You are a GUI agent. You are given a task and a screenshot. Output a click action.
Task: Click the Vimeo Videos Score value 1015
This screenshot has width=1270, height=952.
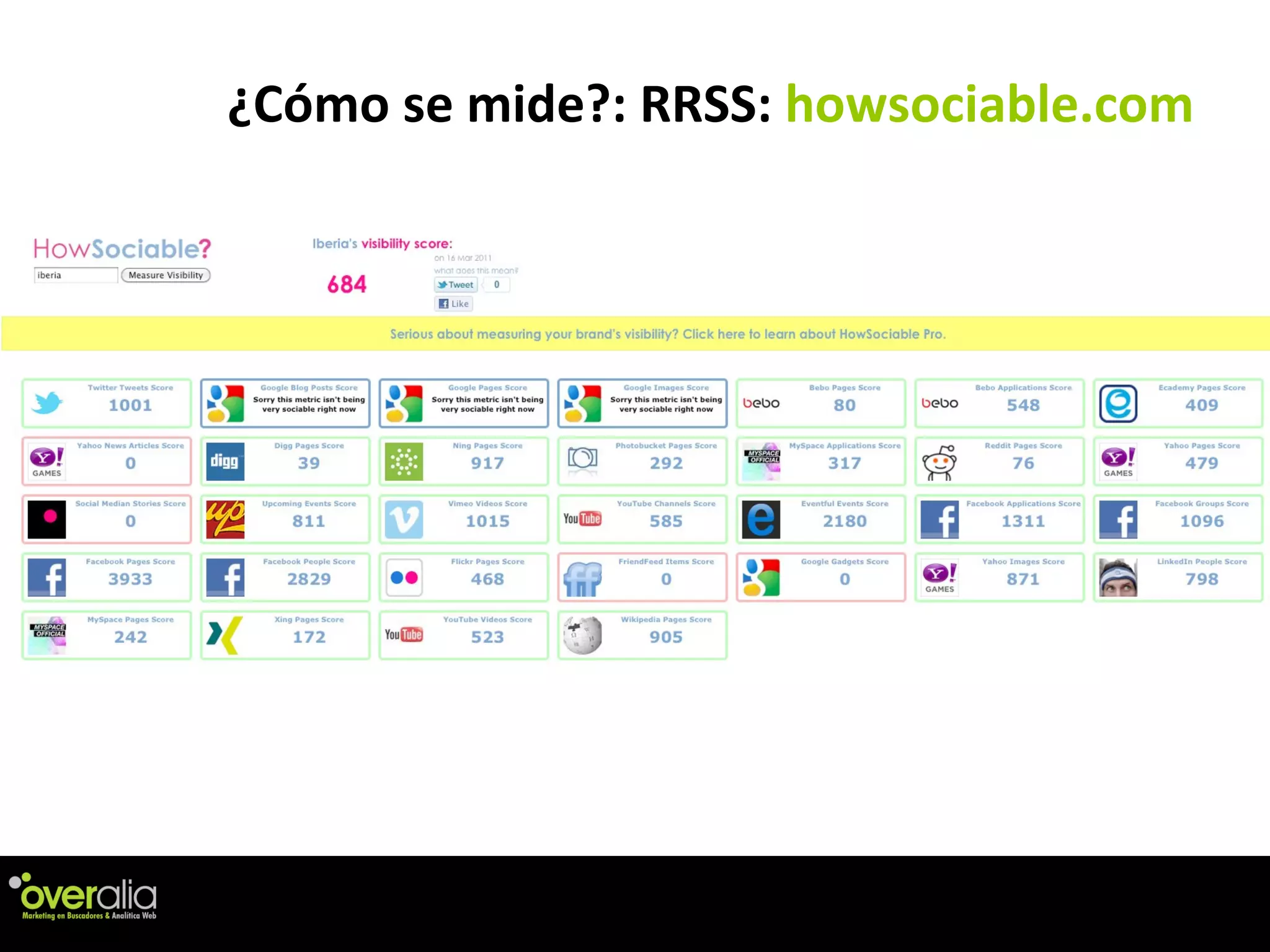[x=487, y=521]
